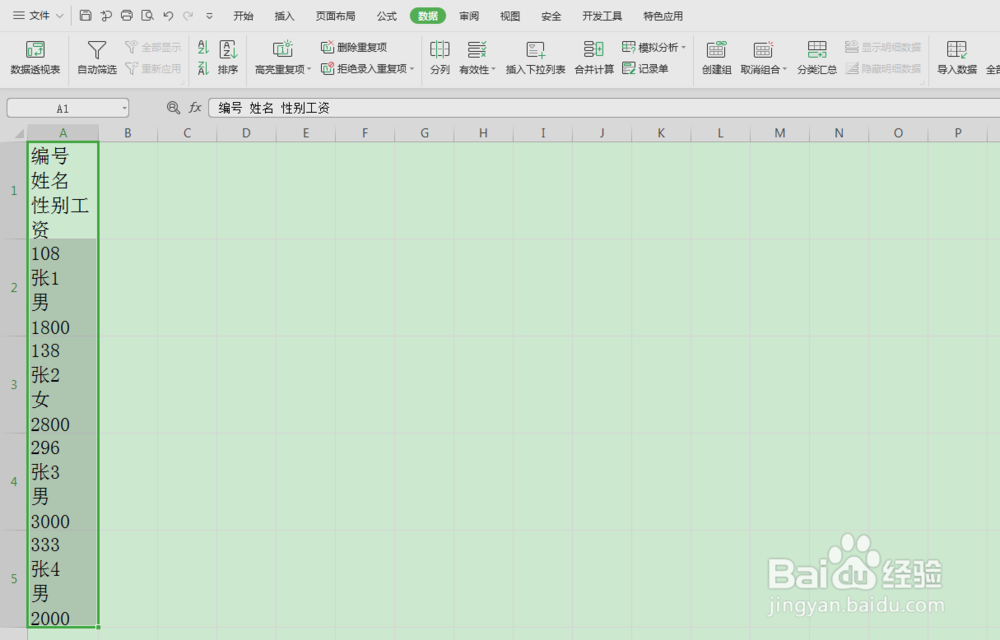Select row 3 header
Viewport: 1000px width, 640px height.
pyautogui.click(x=13, y=385)
